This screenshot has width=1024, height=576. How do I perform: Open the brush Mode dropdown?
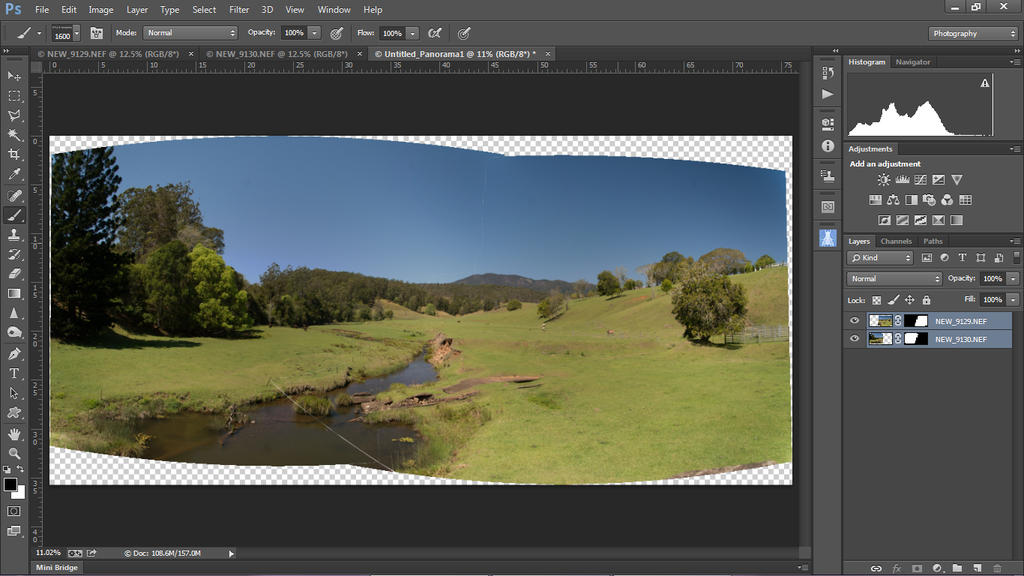point(189,33)
